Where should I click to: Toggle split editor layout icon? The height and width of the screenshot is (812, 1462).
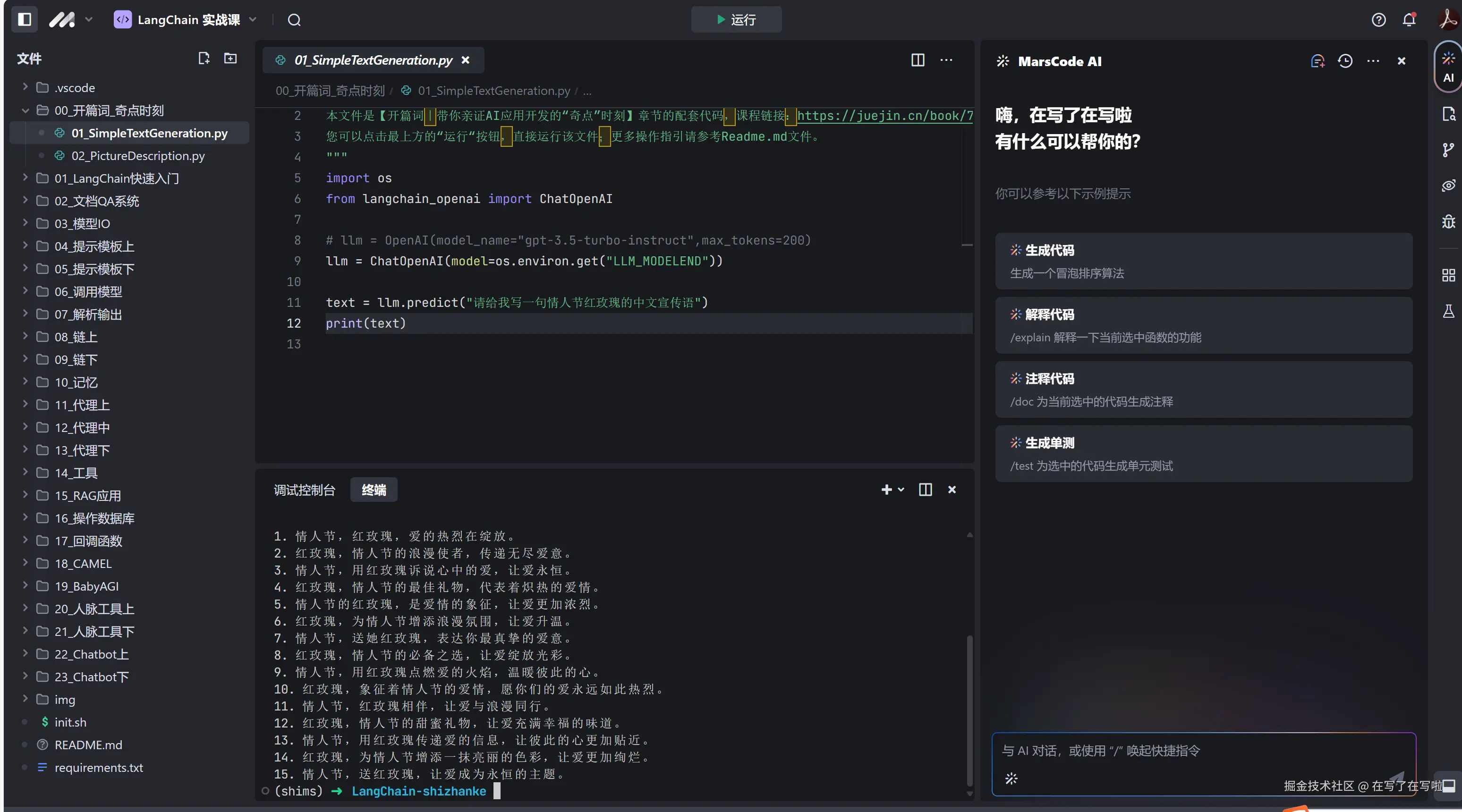(918, 60)
